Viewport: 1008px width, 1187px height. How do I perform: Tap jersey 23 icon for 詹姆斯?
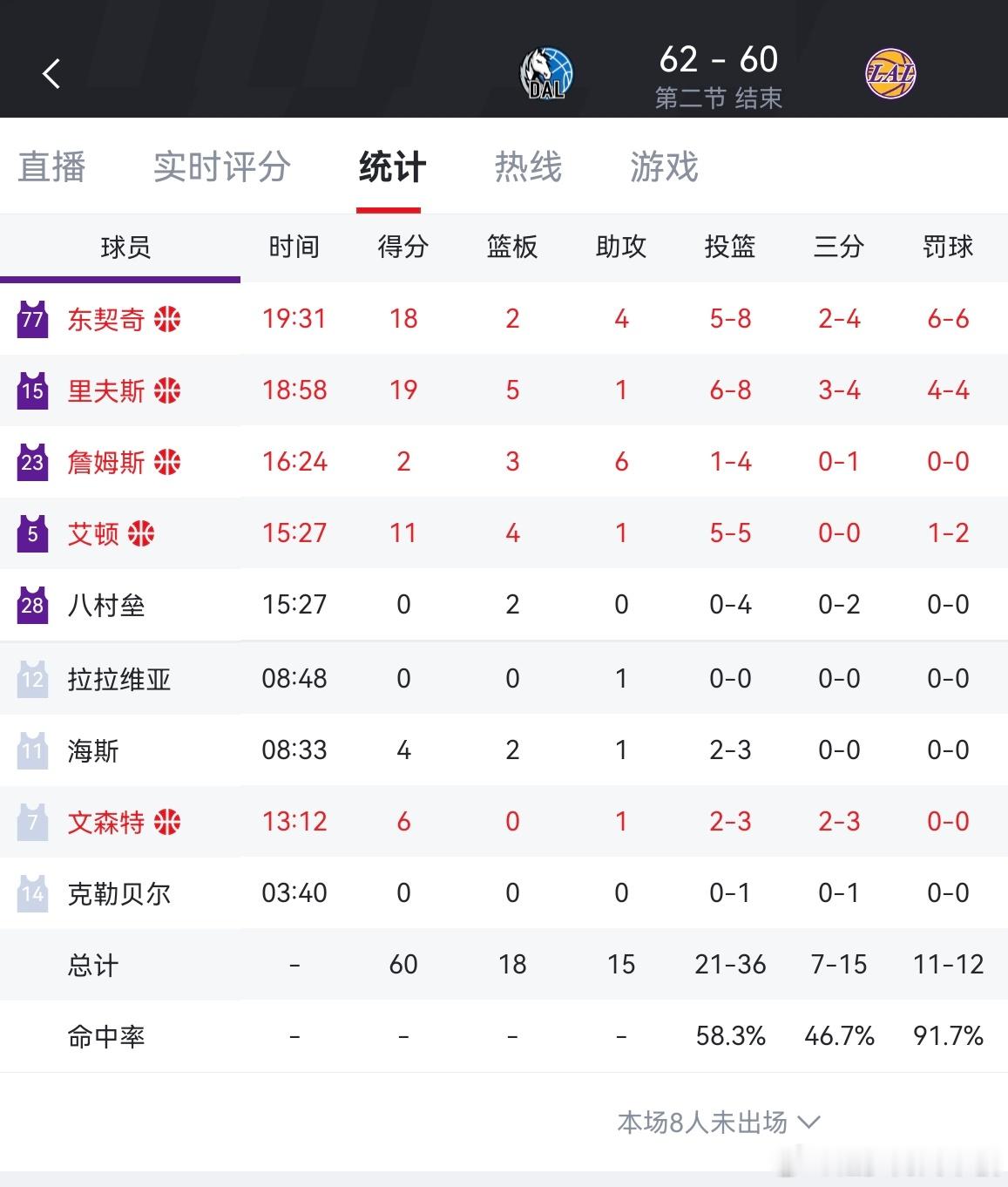pyautogui.click(x=32, y=462)
